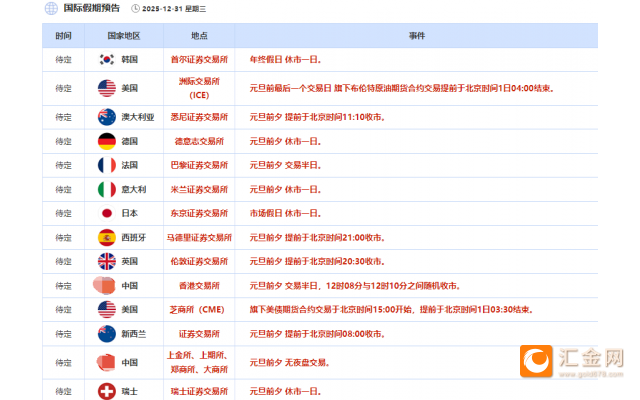
Task: Click the 证券交易所 cell in the 新西兰 row
Action: 199,334
